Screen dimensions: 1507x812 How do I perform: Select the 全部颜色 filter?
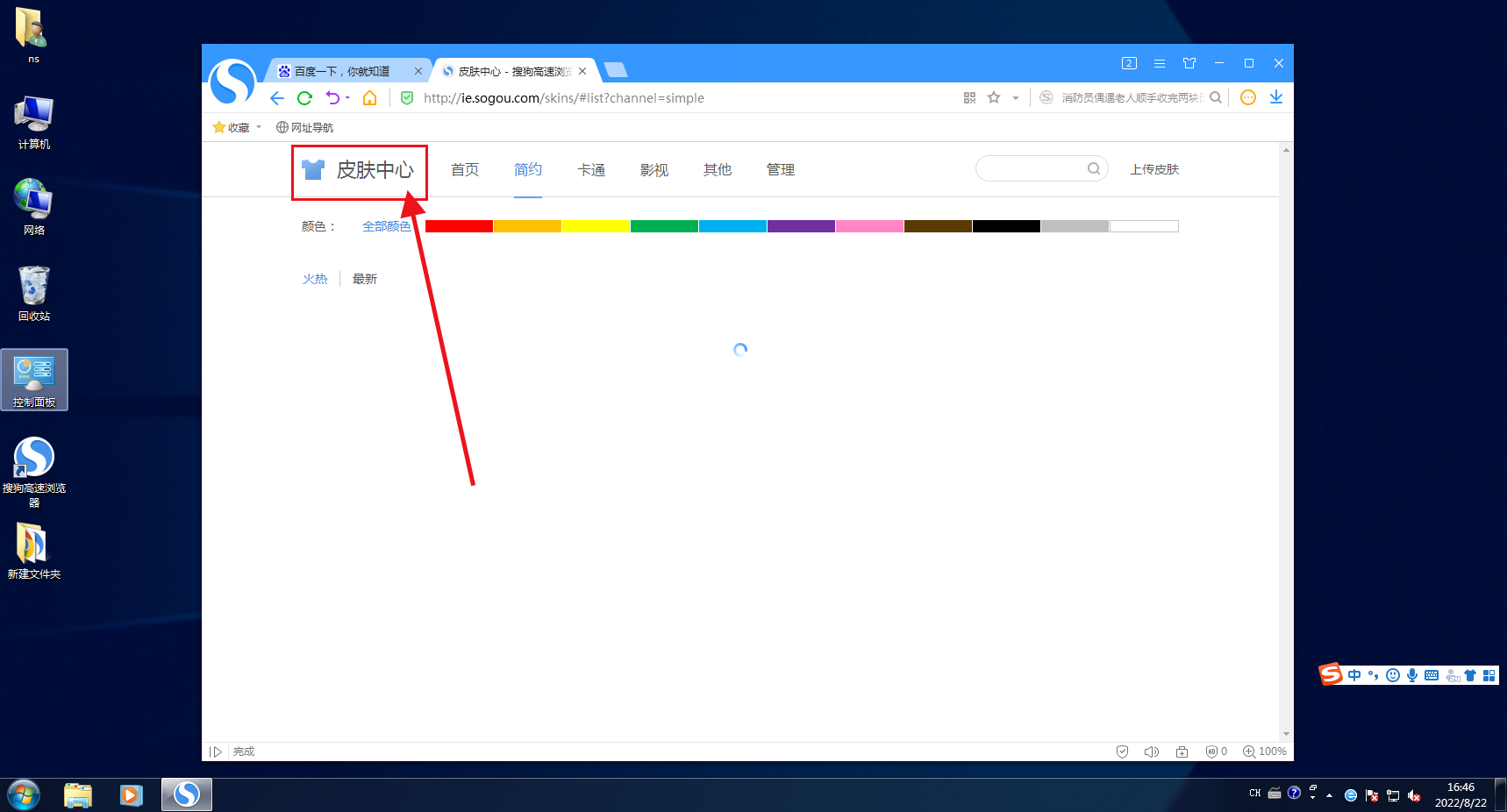pyautogui.click(x=387, y=226)
